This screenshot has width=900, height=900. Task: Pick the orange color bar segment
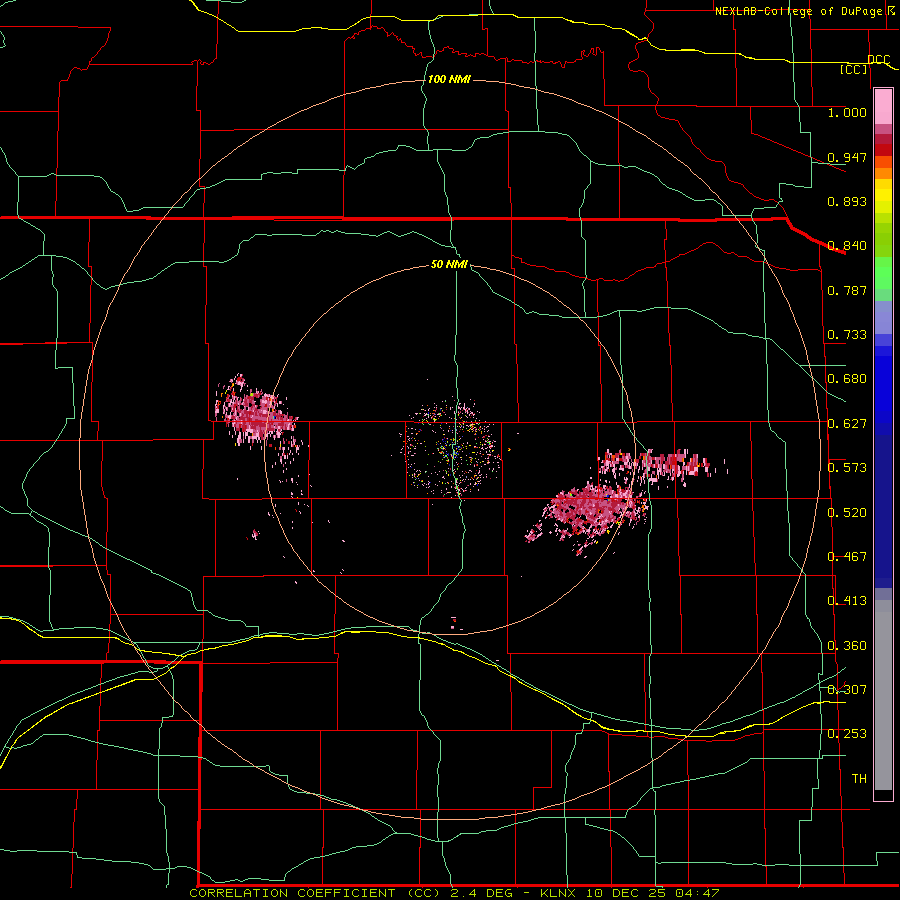[x=883, y=173]
